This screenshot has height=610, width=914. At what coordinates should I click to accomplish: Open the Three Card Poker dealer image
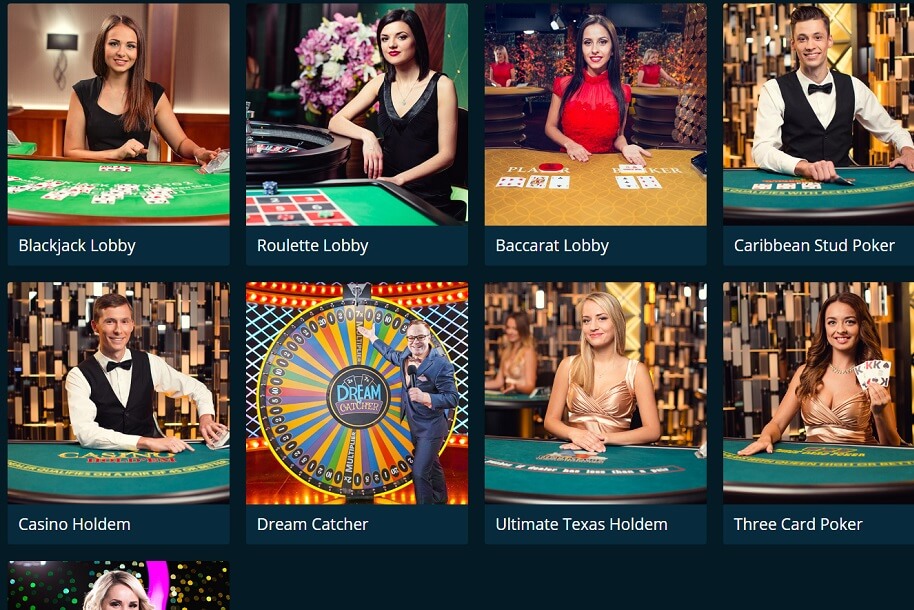coord(818,393)
